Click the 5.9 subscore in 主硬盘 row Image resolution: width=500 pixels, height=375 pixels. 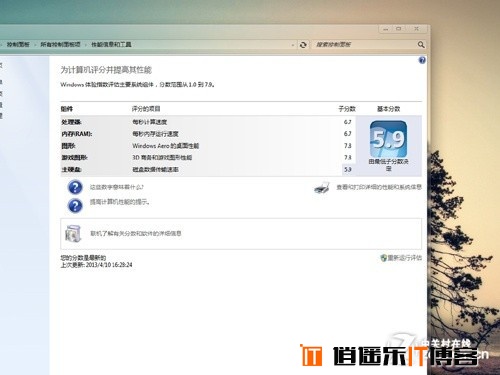point(348,169)
